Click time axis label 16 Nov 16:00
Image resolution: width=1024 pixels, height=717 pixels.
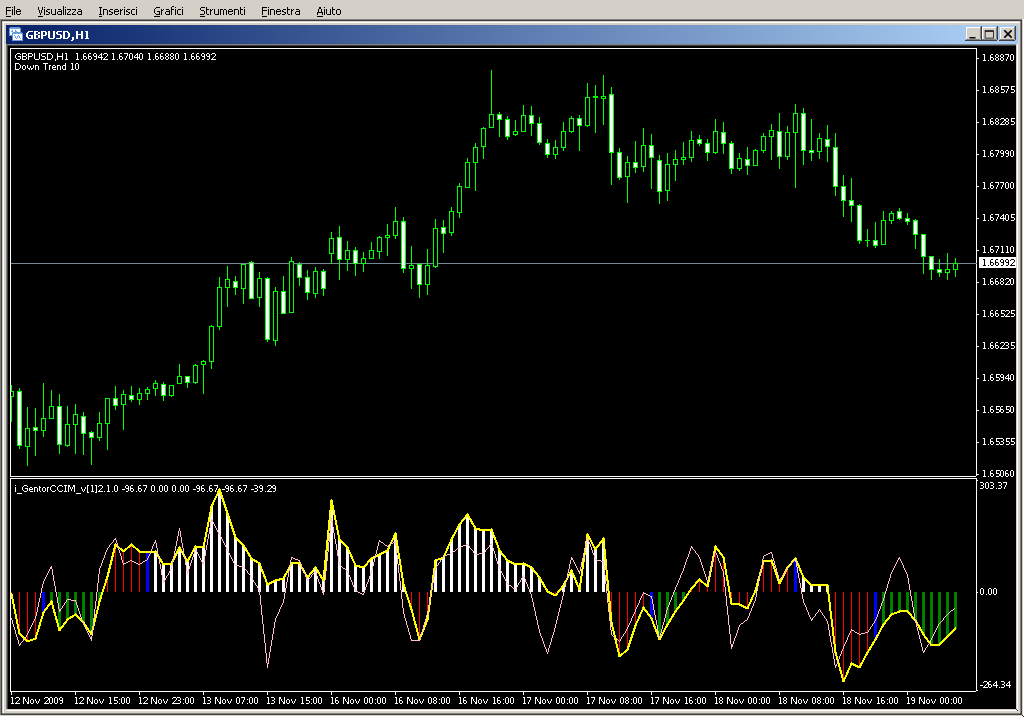[x=486, y=701]
